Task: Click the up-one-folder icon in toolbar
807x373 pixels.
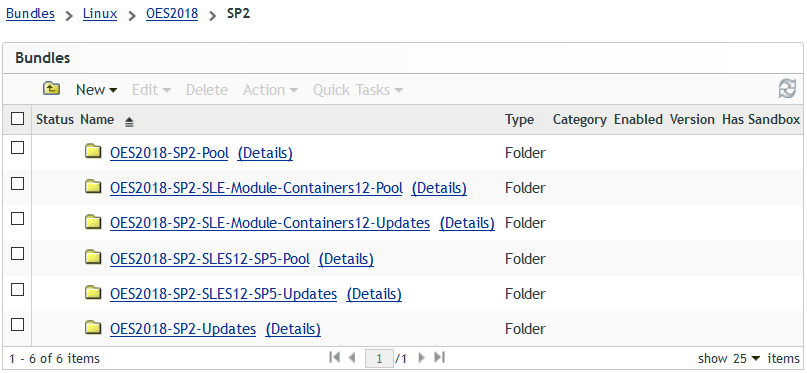Action: (51, 89)
